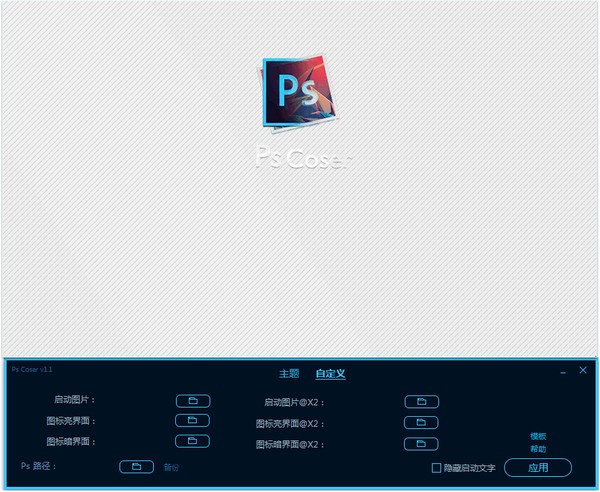Minimize the Ps Coser window
Image resolution: width=600 pixels, height=492 pixels.
563,372
